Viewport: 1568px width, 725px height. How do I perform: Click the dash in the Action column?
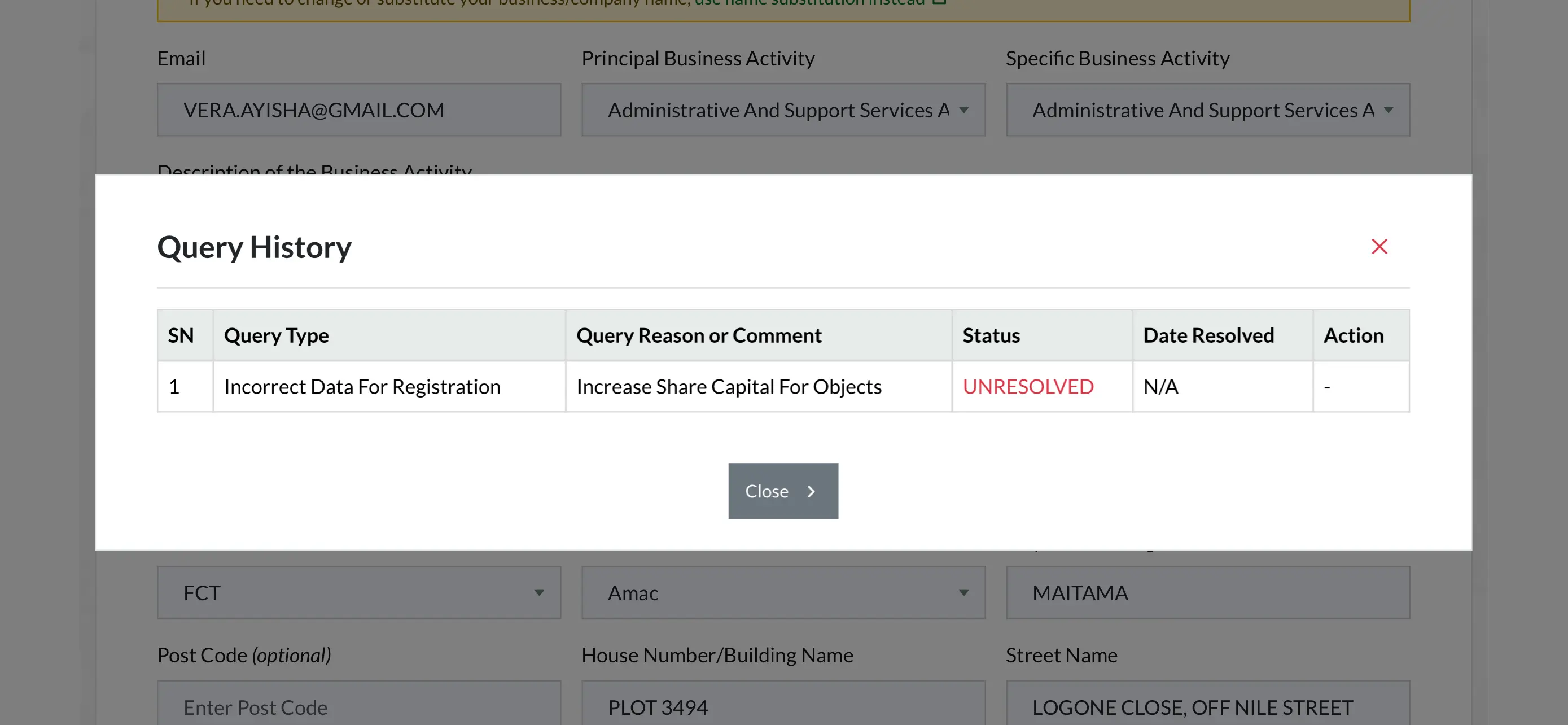pyautogui.click(x=1327, y=387)
